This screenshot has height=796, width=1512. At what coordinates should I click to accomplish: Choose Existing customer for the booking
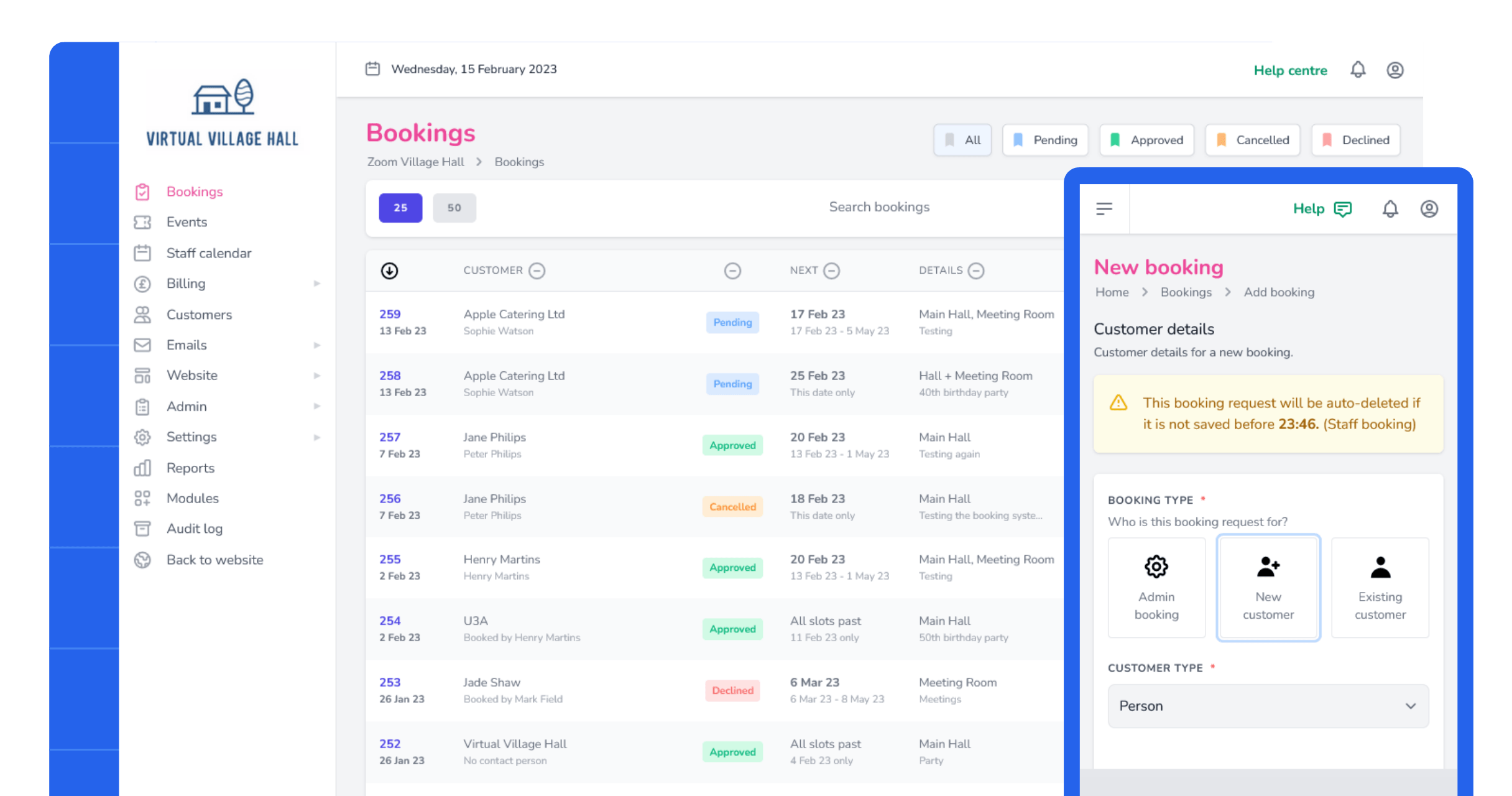1380,587
